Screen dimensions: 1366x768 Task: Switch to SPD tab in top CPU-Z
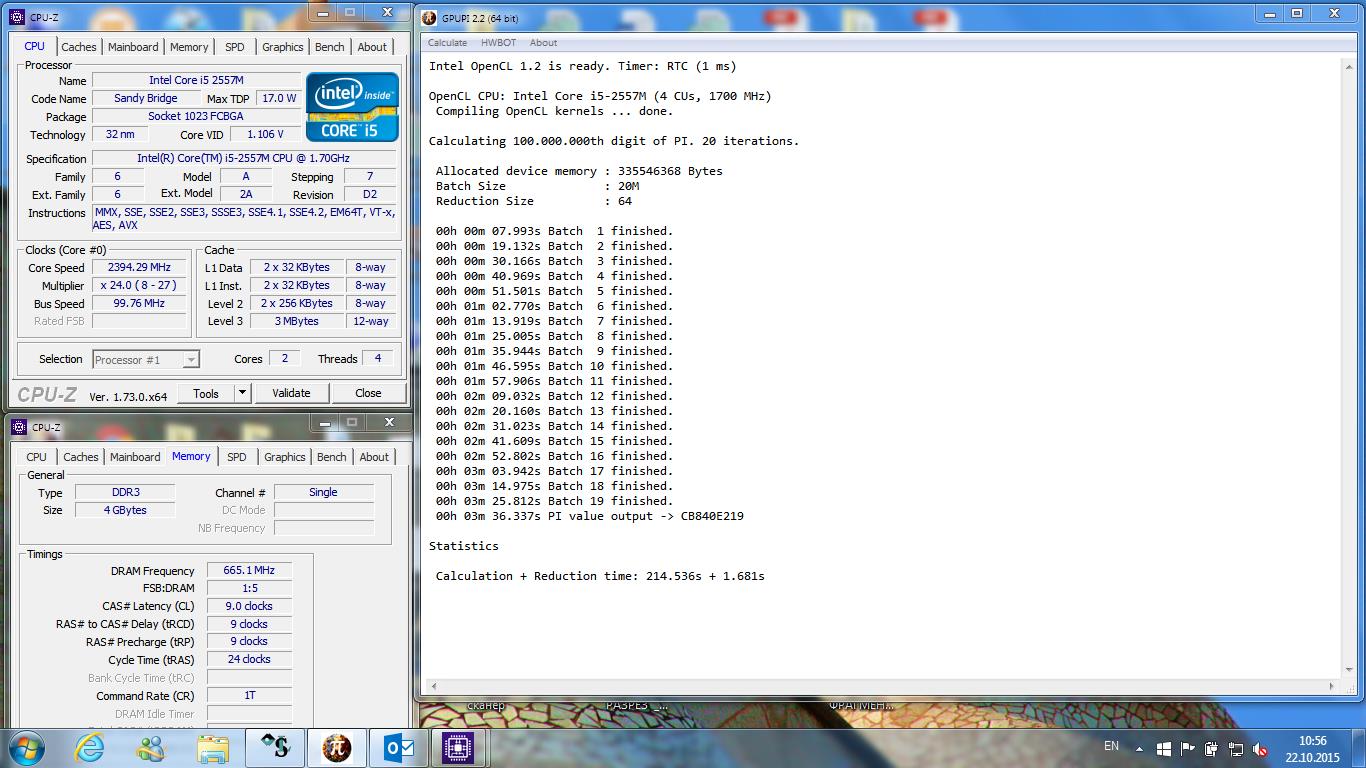(x=235, y=47)
